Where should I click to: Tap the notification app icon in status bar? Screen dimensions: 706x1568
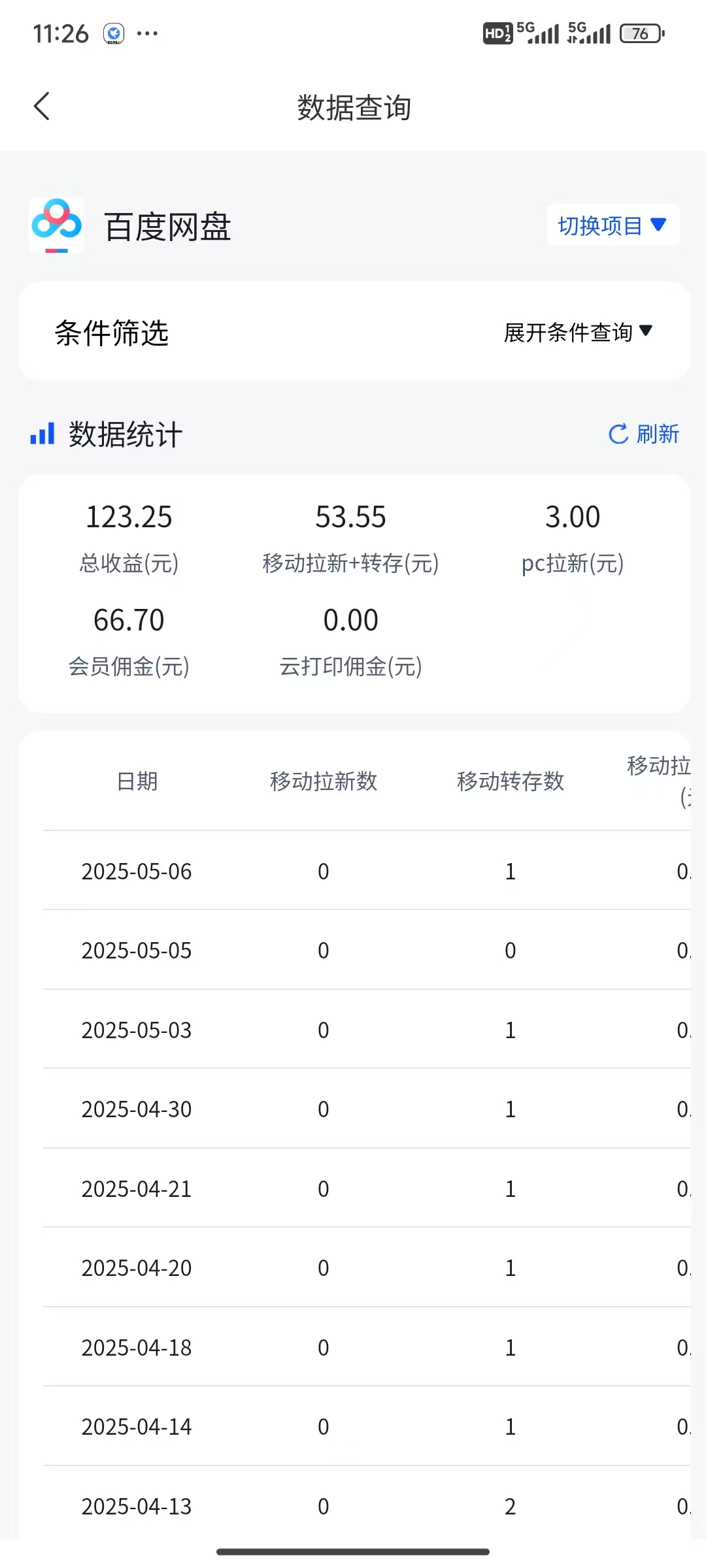[114, 33]
